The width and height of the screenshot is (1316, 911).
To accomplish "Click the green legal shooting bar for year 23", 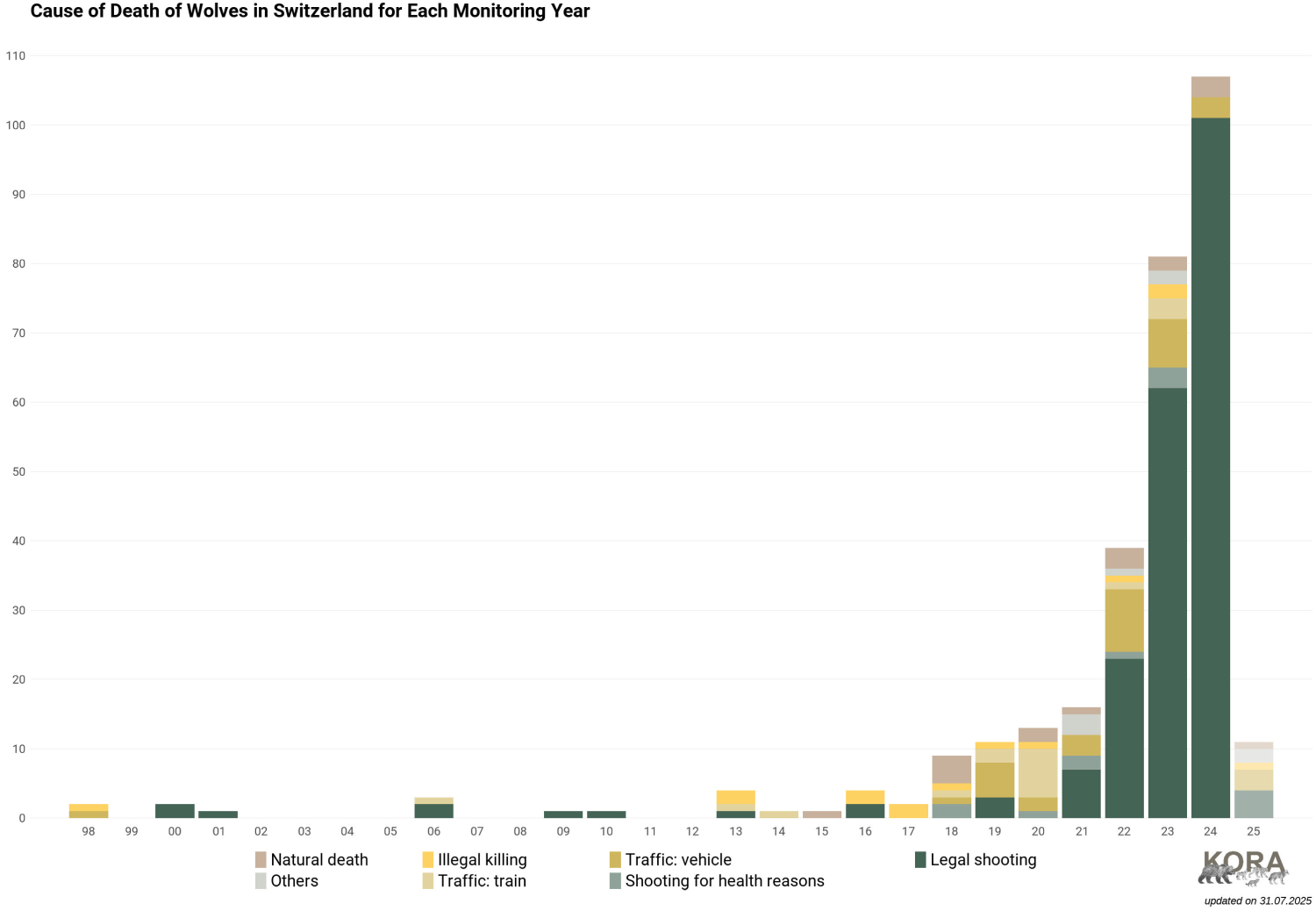I will [1168, 603].
